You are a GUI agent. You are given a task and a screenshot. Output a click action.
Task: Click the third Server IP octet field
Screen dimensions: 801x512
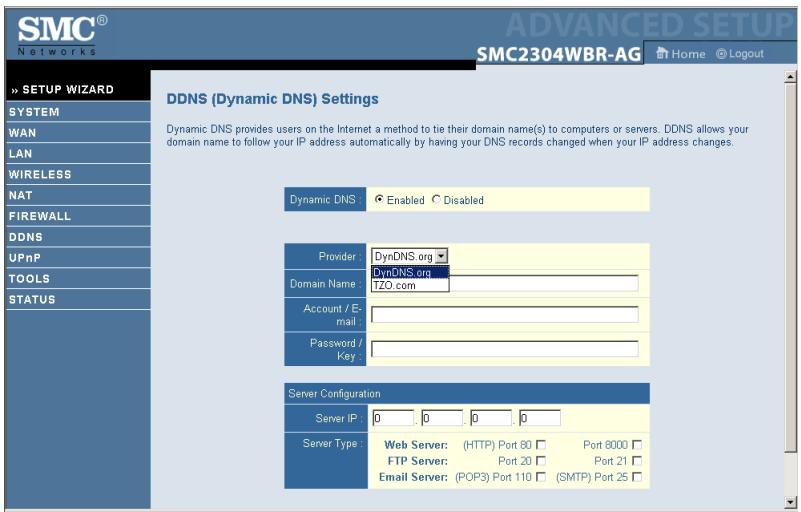tap(491, 418)
